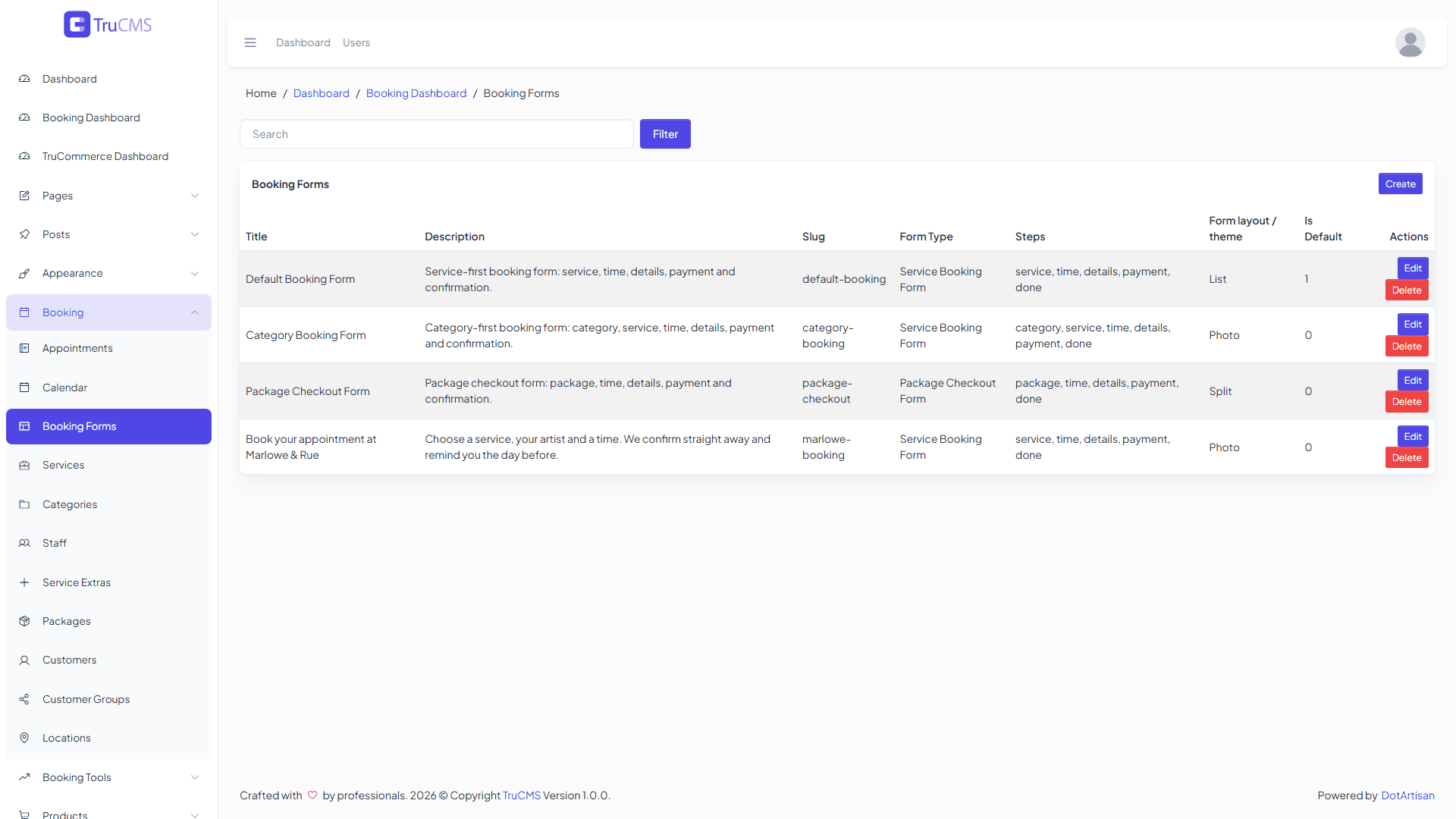Open TruCommerce Dashboard menu item

[x=108, y=156]
